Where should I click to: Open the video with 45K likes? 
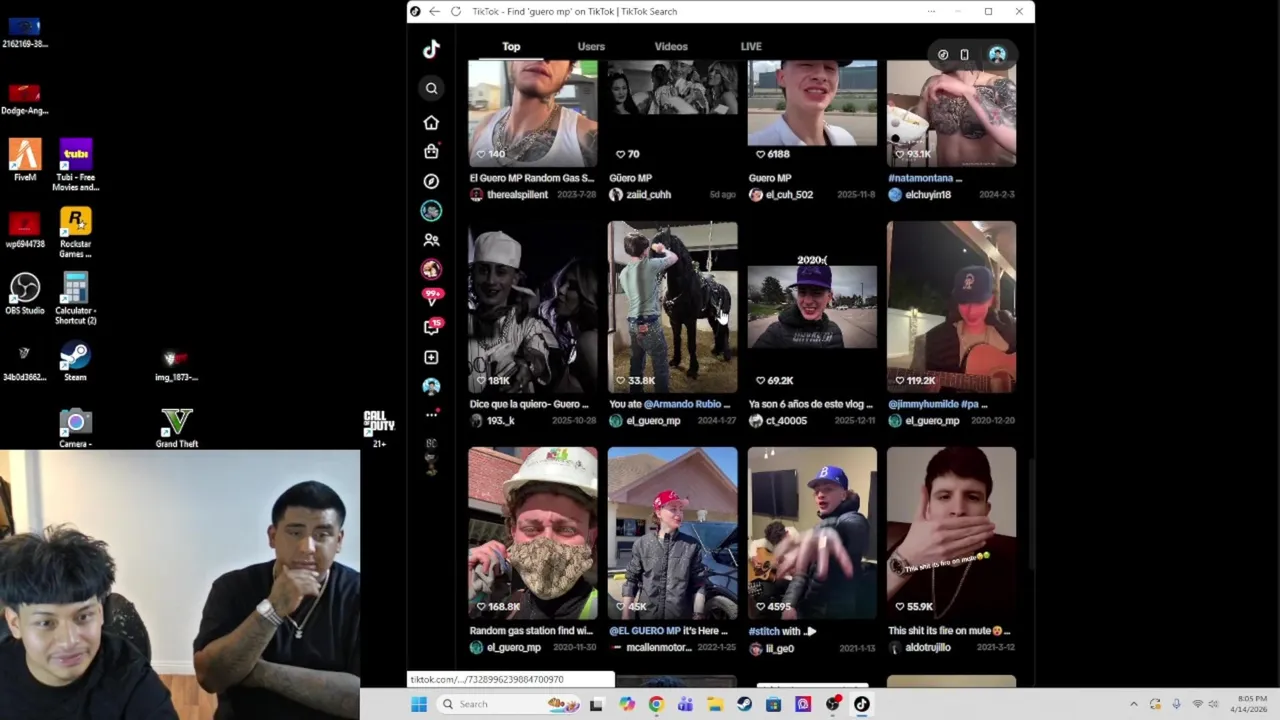coord(673,534)
